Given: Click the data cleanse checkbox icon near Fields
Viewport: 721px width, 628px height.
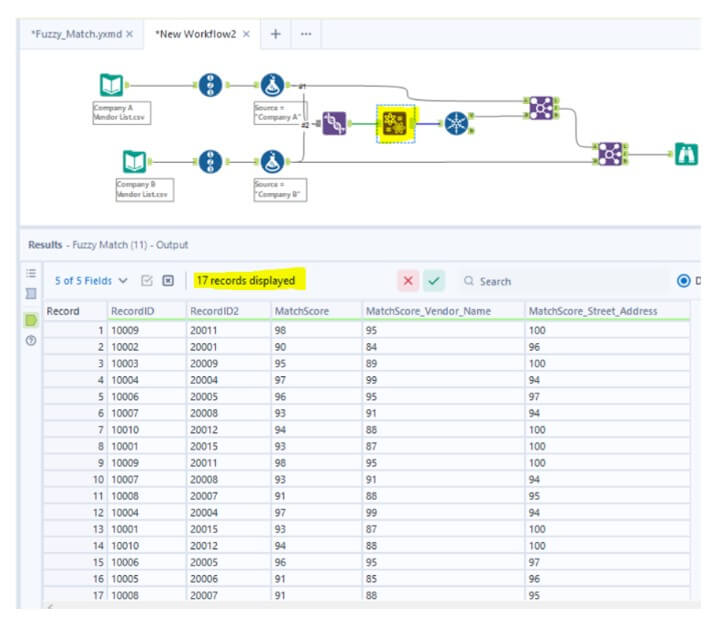Looking at the screenshot, I should point(147,280).
